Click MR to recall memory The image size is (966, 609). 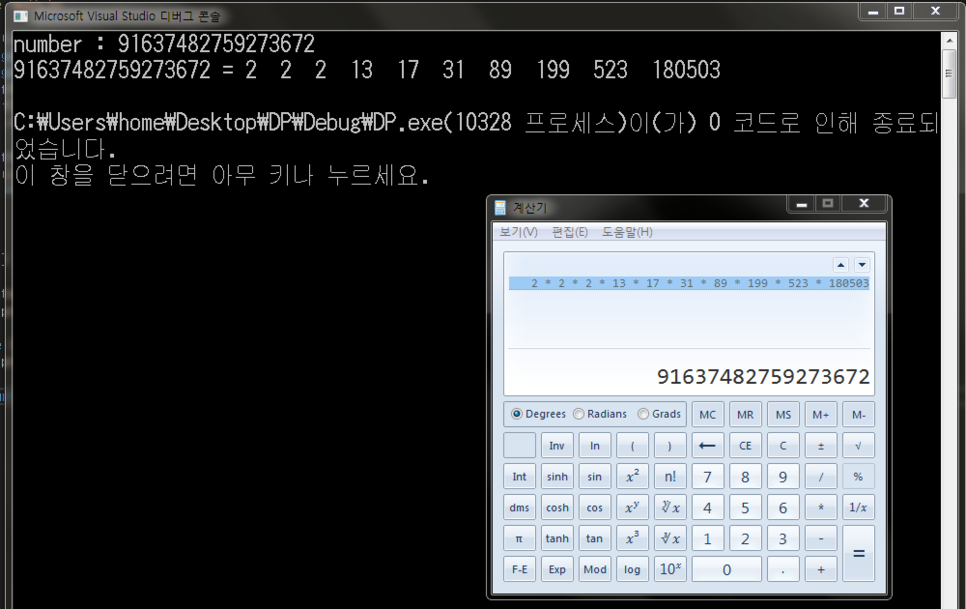tap(745, 414)
